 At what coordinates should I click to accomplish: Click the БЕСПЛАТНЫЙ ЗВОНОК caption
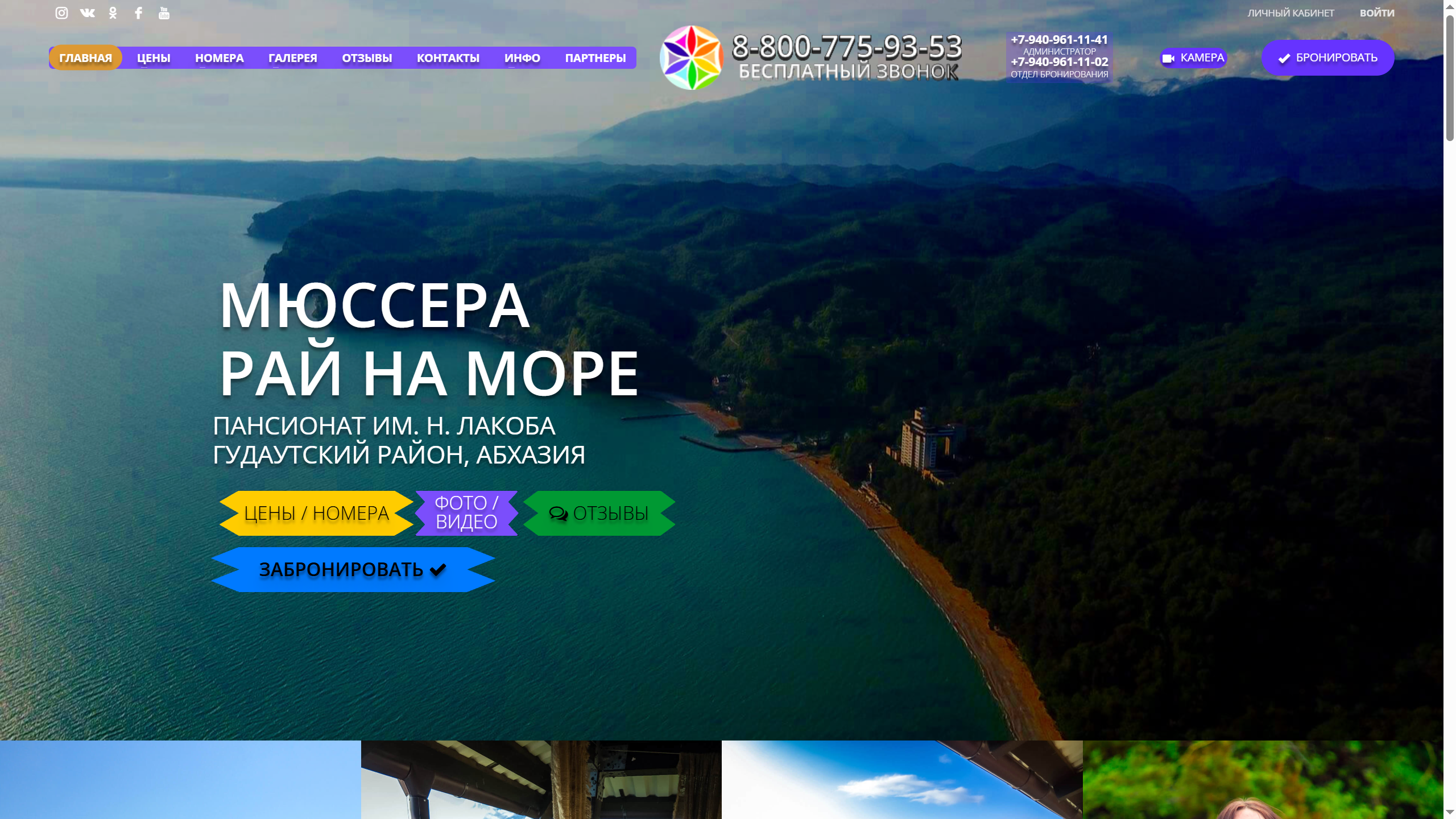click(848, 72)
